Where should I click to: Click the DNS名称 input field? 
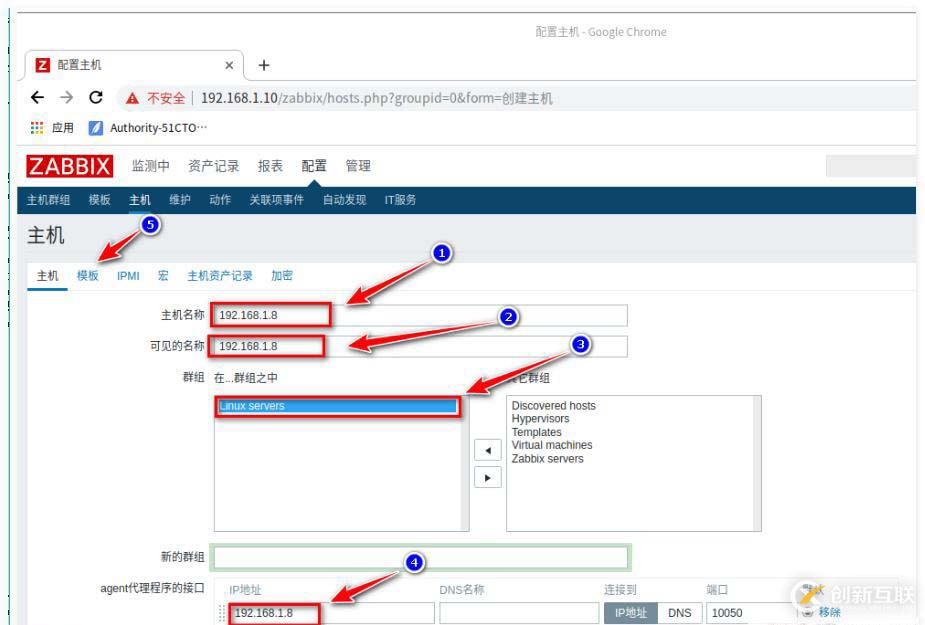click(519, 613)
